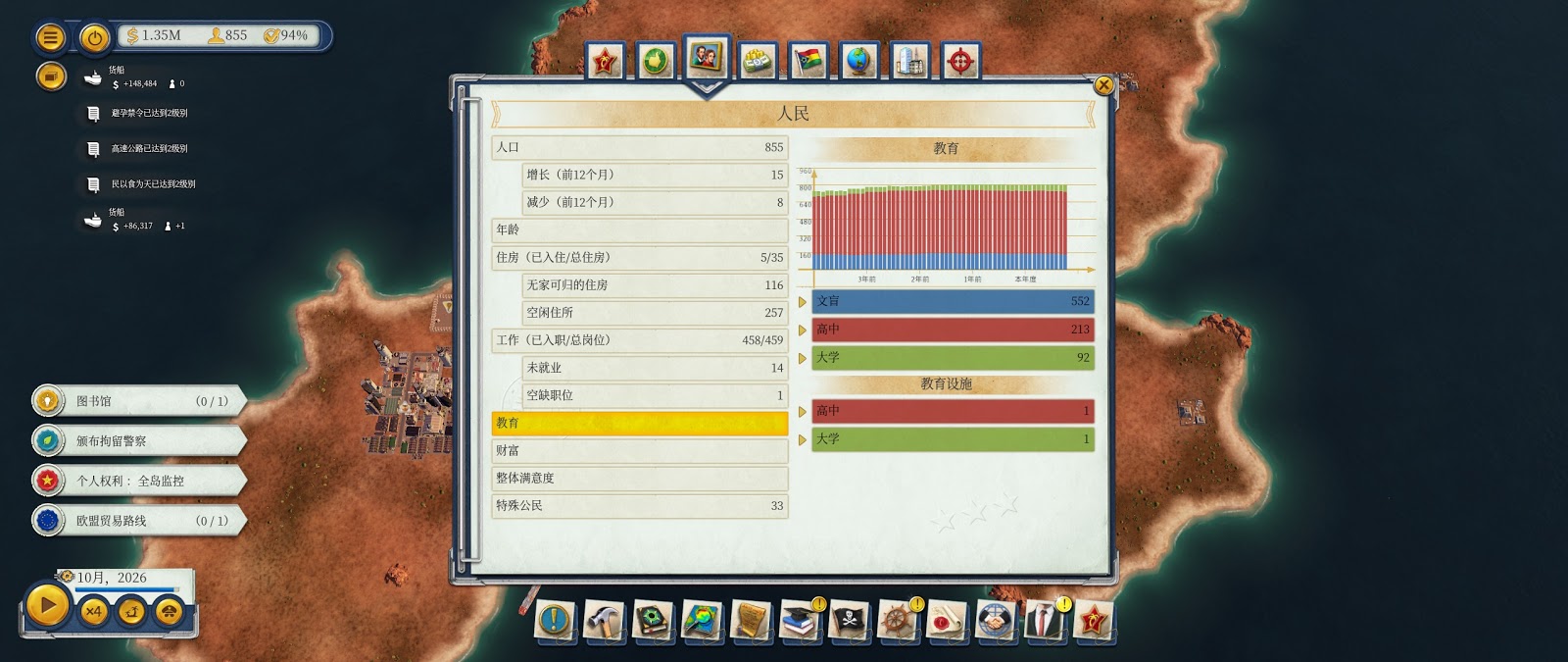Screen dimensions: 1568x662
Task: Expand the 高中 row arrow under 教育设施
Action: click(803, 412)
